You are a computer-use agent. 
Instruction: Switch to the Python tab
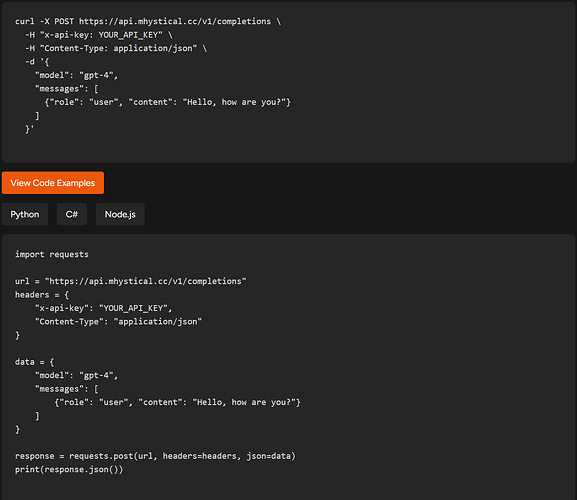pyautogui.click(x=25, y=214)
